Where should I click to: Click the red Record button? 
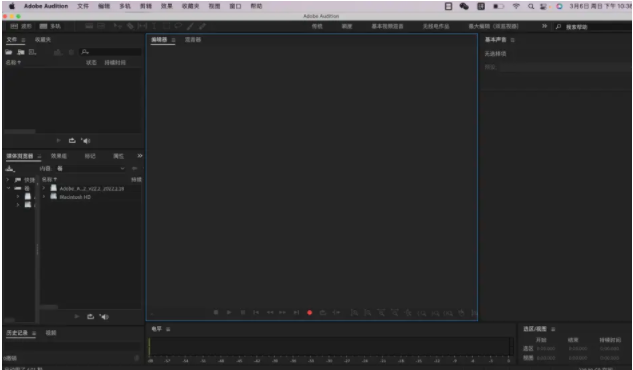pos(310,312)
